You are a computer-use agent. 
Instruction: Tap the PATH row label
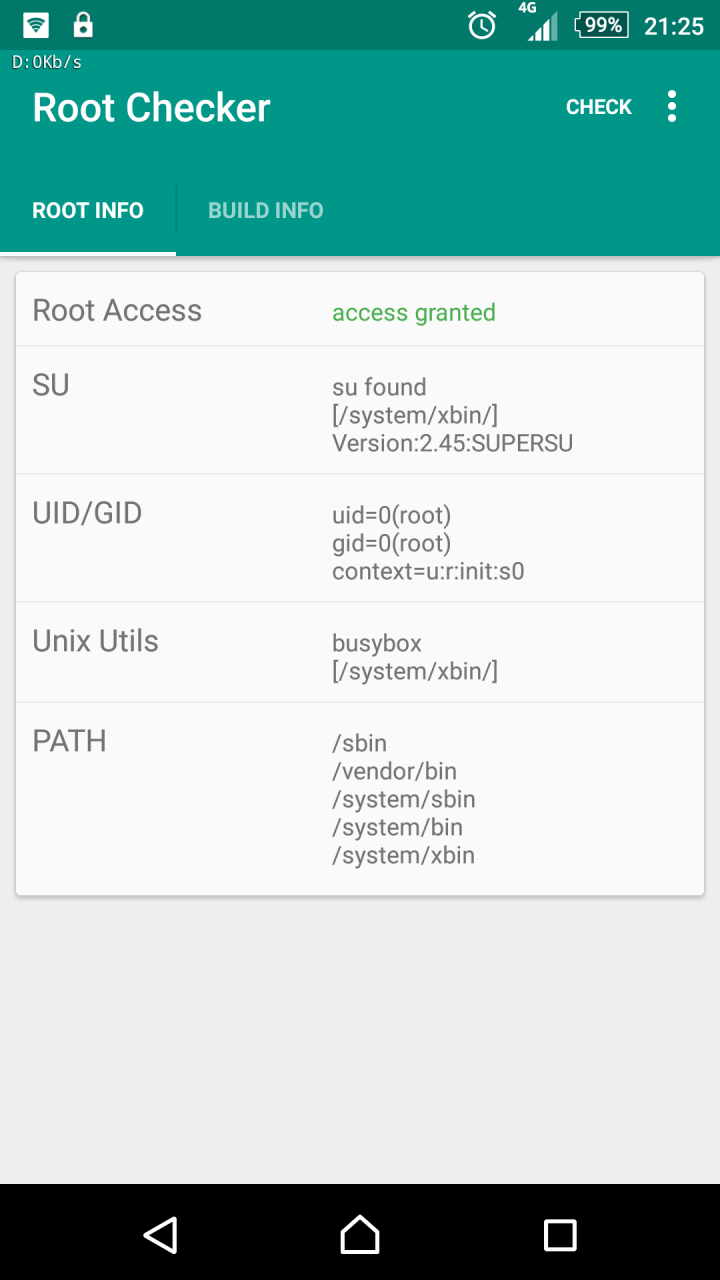[x=70, y=741]
